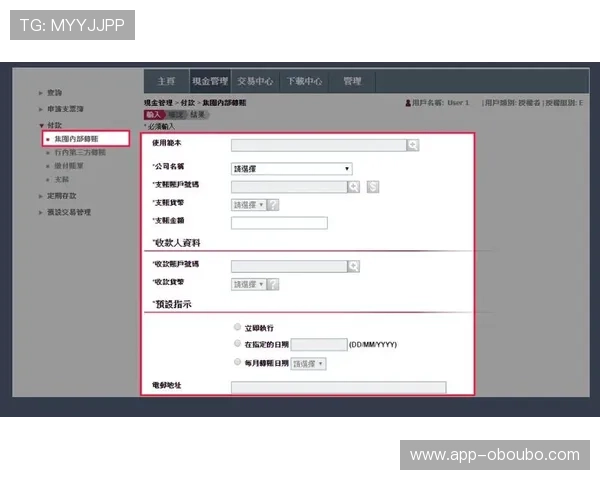Click the 結果 step indicator

(198, 114)
